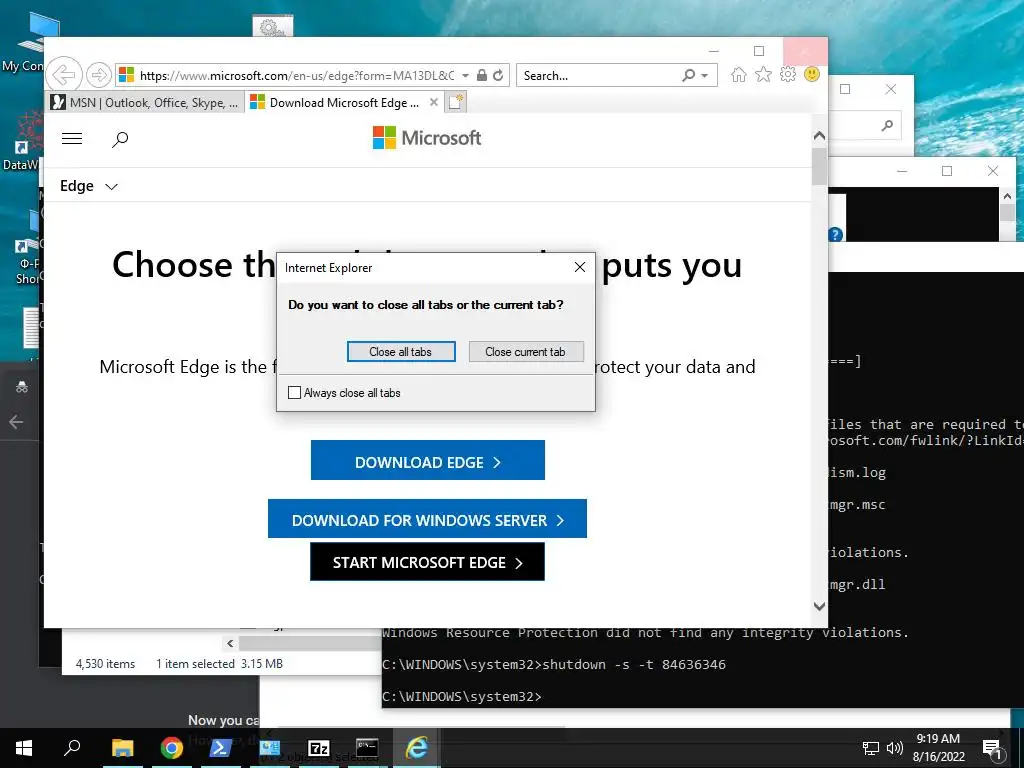Image resolution: width=1024 pixels, height=768 pixels.
Task: Open Favorites star icon
Action: (763, 74)
